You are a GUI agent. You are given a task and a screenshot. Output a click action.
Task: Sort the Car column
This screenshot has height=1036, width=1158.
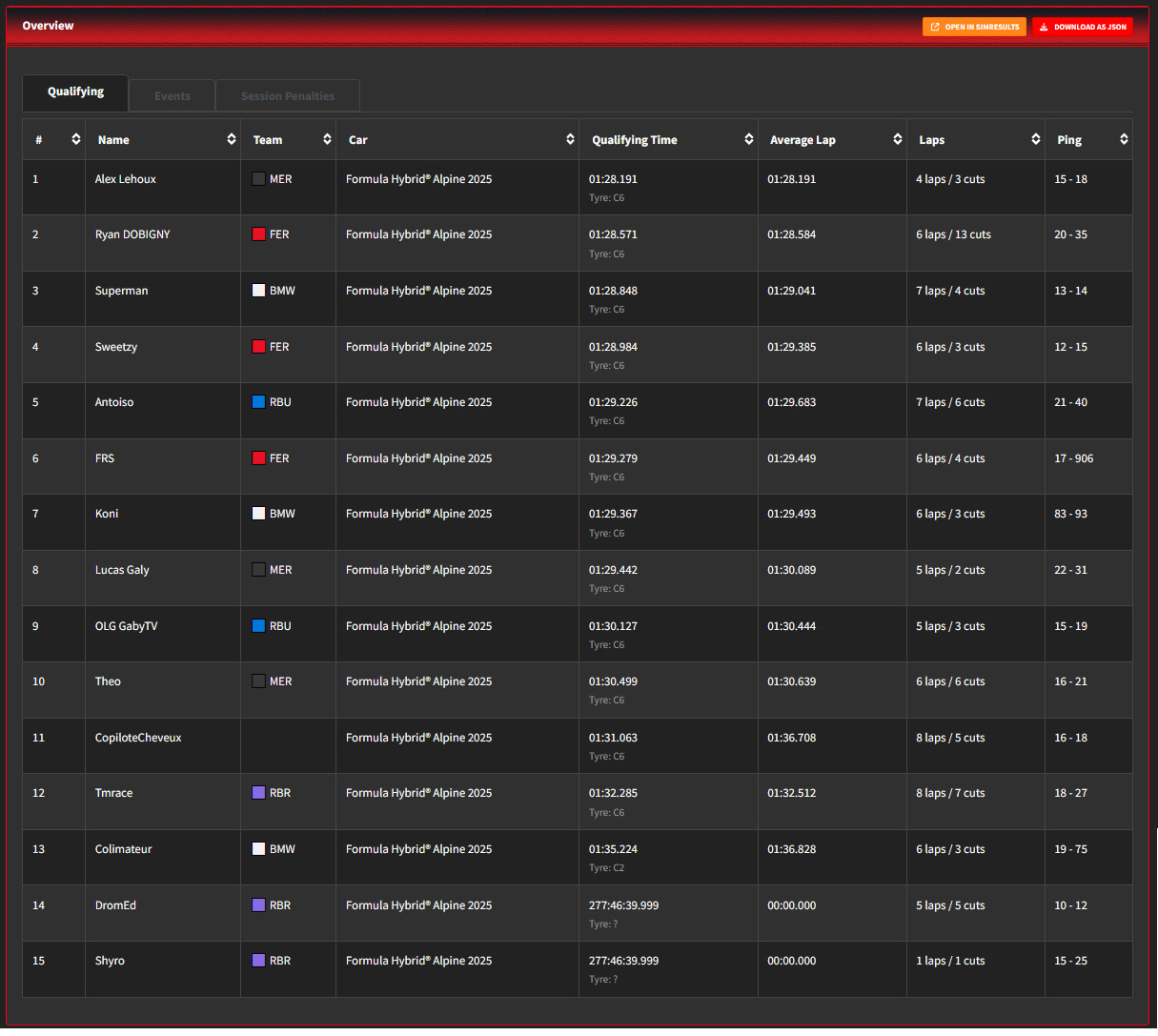click(x=570, y=139)
